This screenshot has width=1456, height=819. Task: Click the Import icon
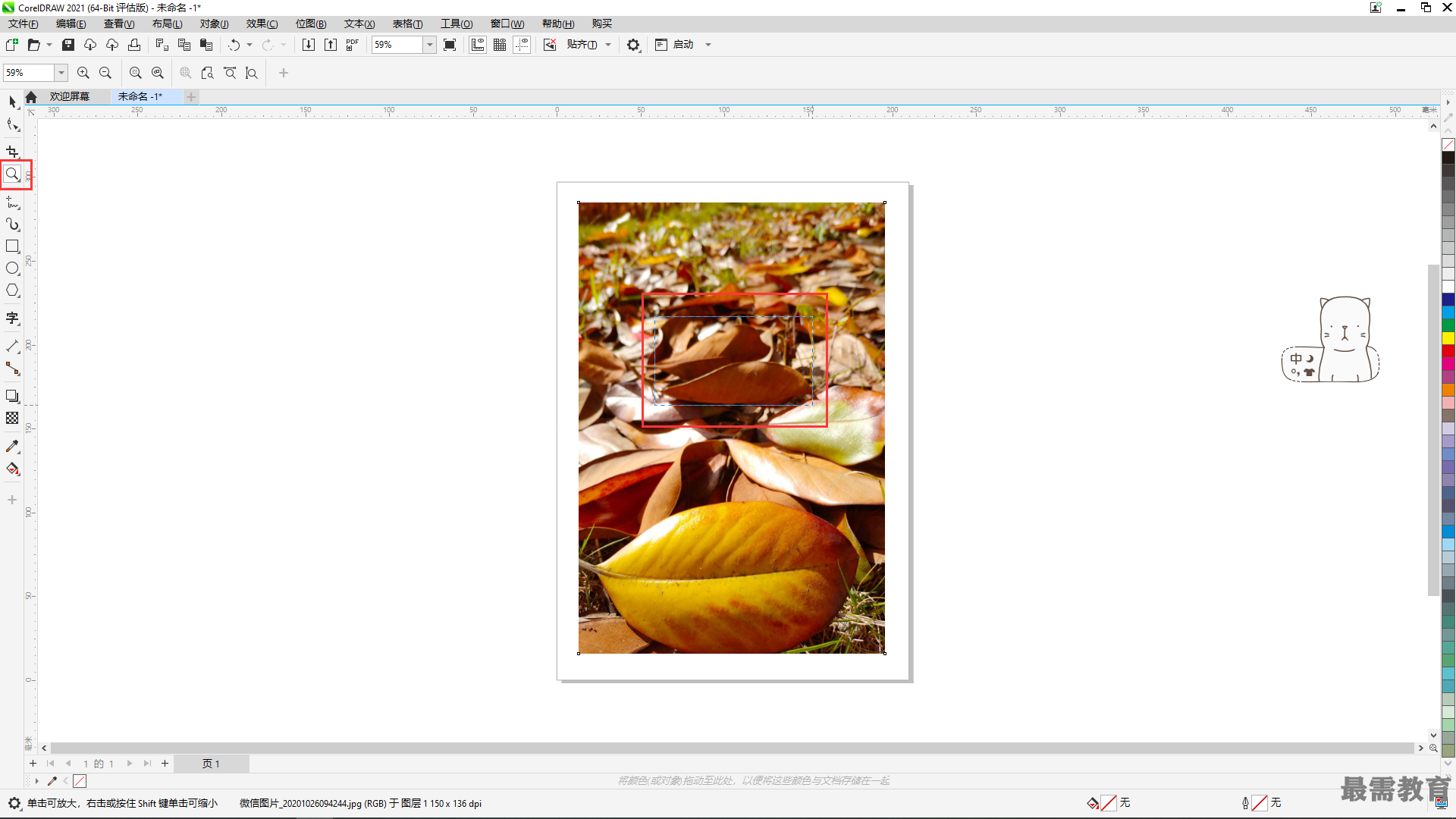309,45
